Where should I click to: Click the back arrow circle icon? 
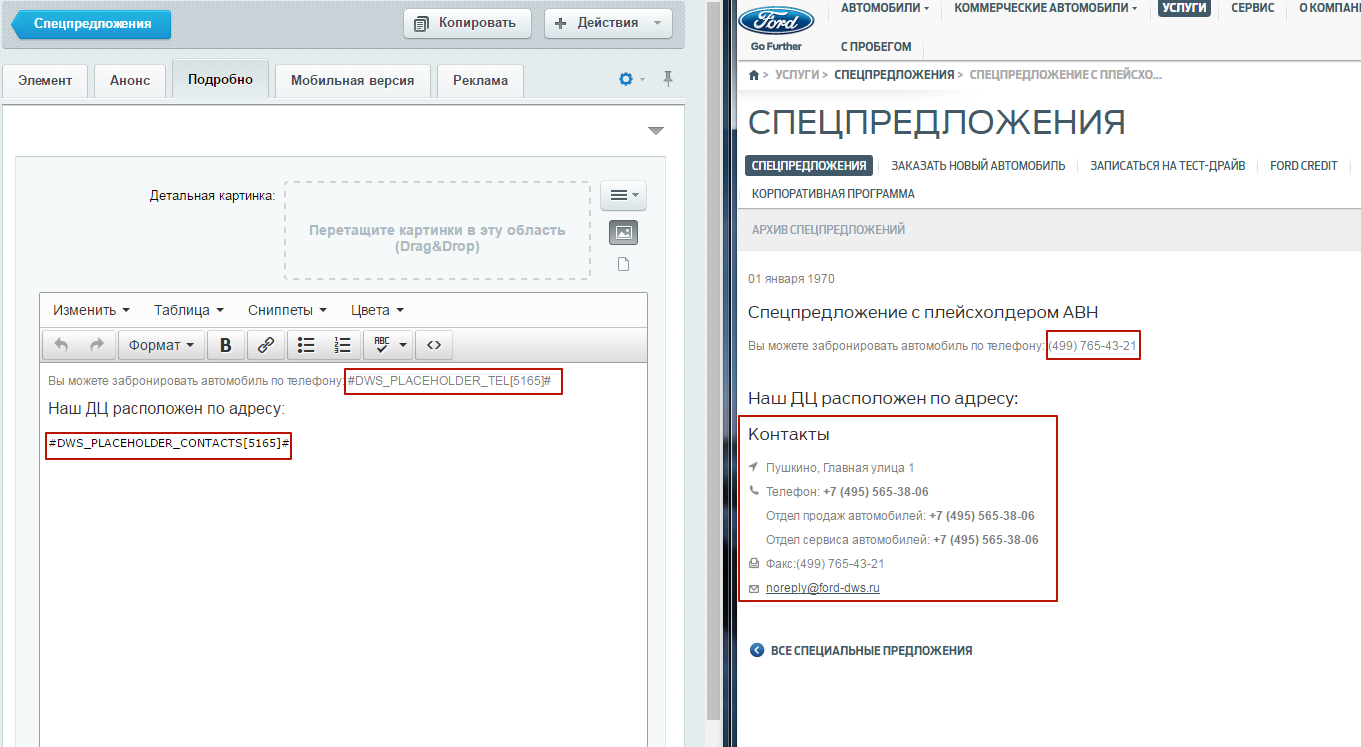[757, 650]
